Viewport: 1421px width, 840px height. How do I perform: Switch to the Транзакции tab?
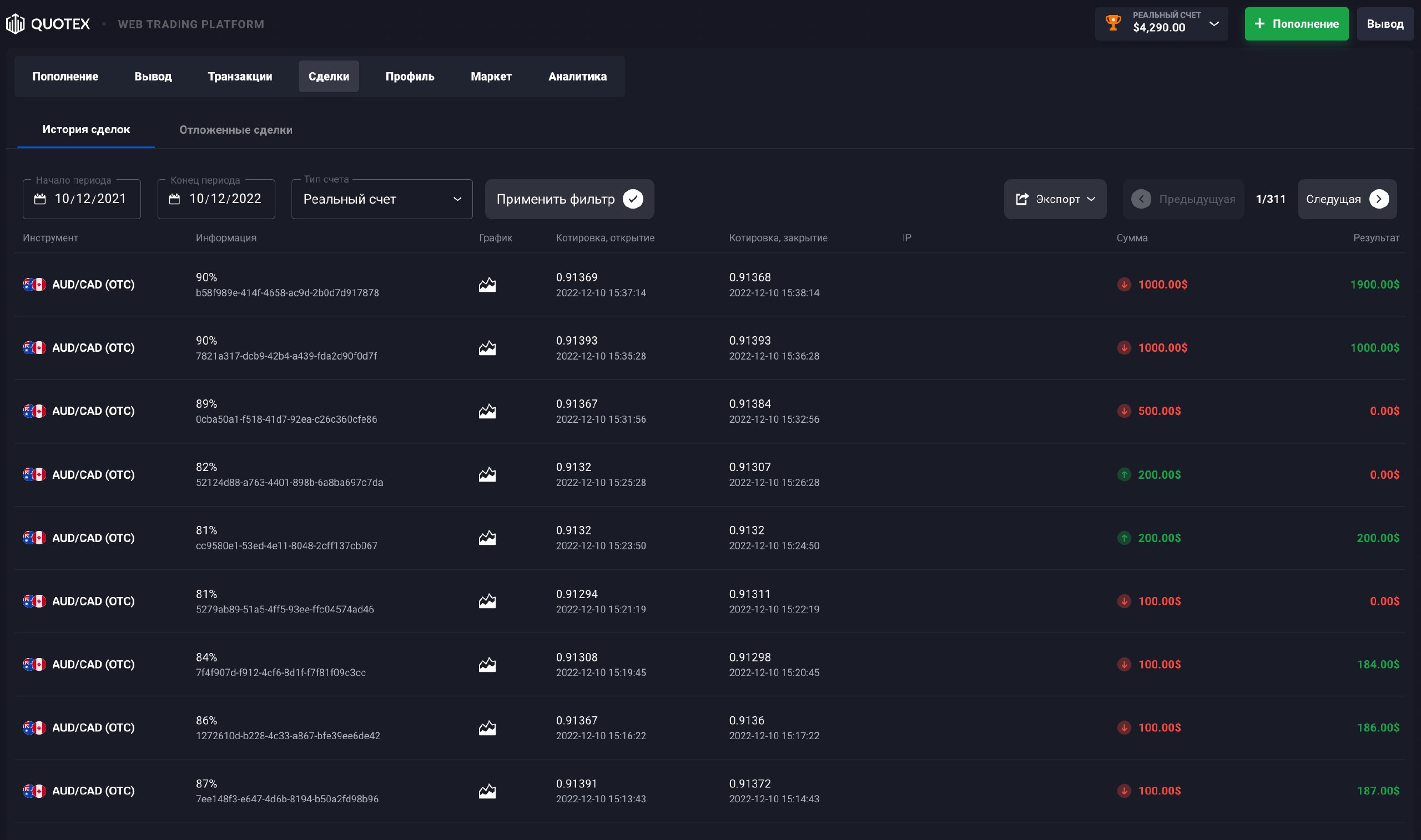240,77
